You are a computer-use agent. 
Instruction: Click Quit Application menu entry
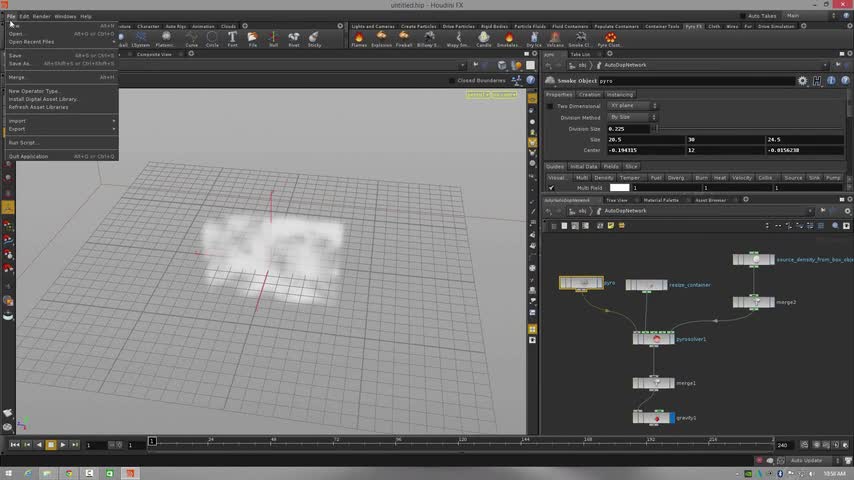28,156
